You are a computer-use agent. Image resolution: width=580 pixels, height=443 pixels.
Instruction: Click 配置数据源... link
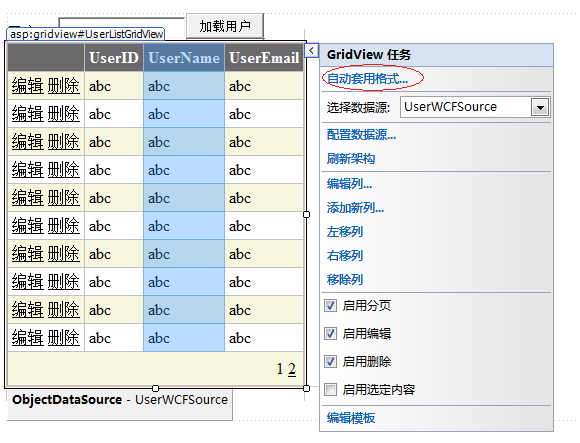(361, 135)
